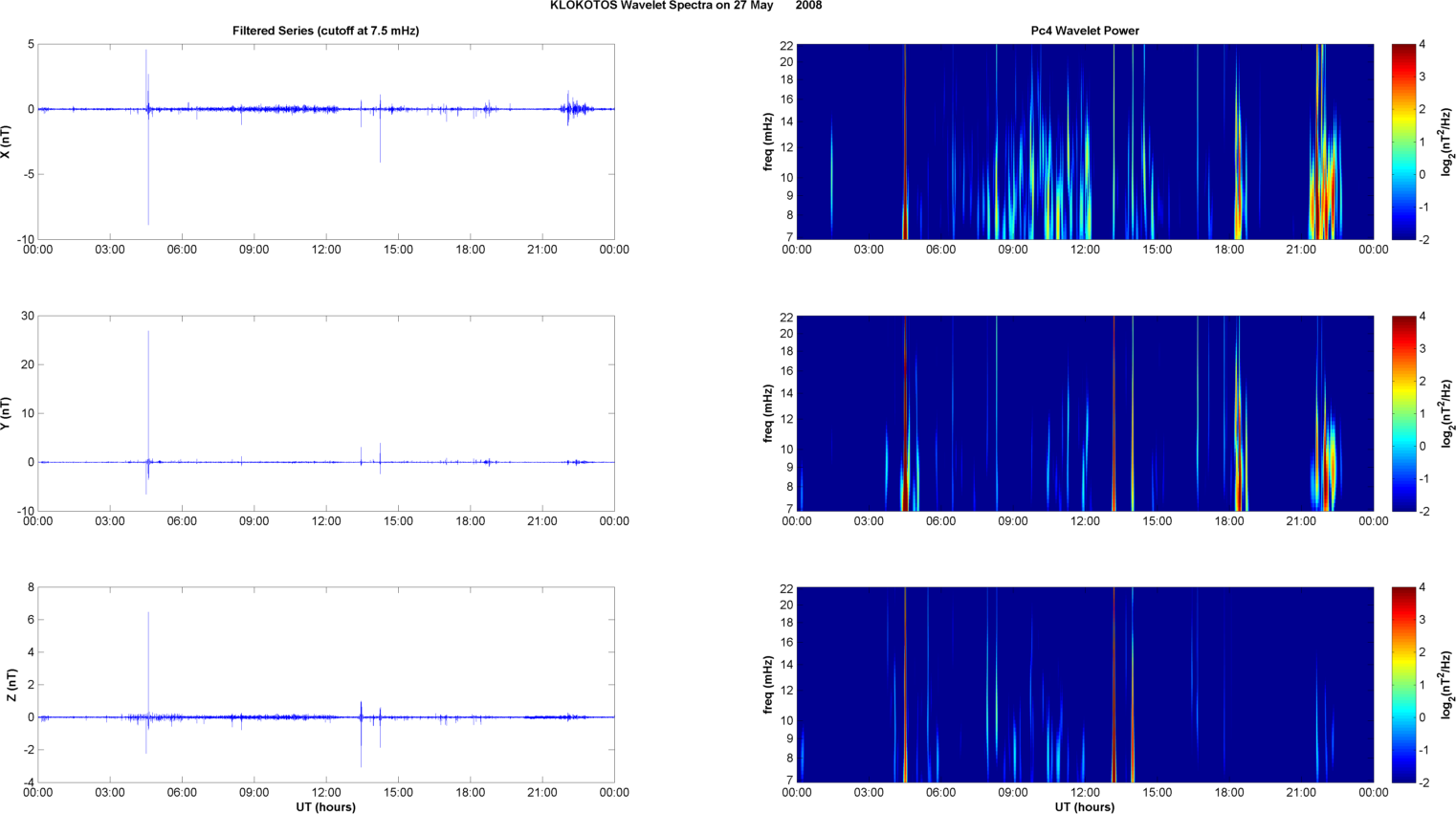Click "UT (hours)" label under Z filtered series
Image resolution: width=1456 pixels, height=814 pixels.
pyautogui.click(x=325, y=807)
